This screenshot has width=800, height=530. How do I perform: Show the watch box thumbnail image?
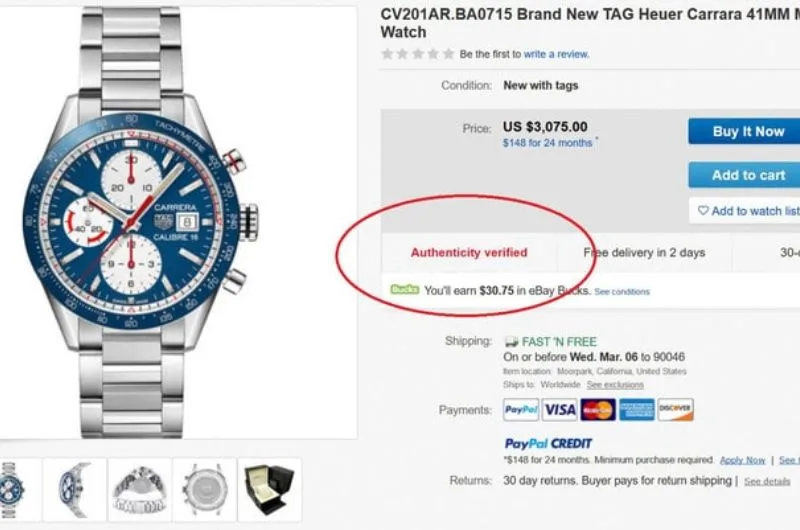[270, 489]
